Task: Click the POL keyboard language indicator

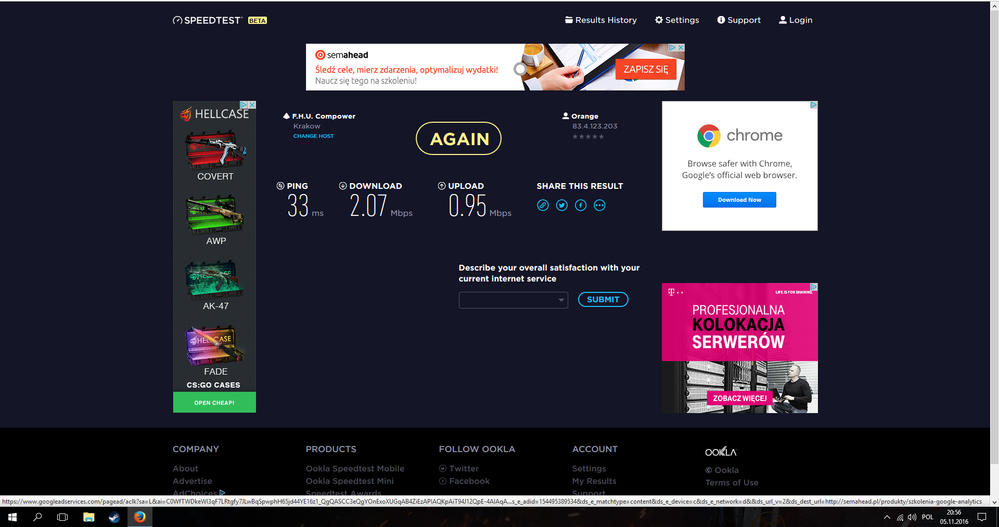Action: pos(928,517)
